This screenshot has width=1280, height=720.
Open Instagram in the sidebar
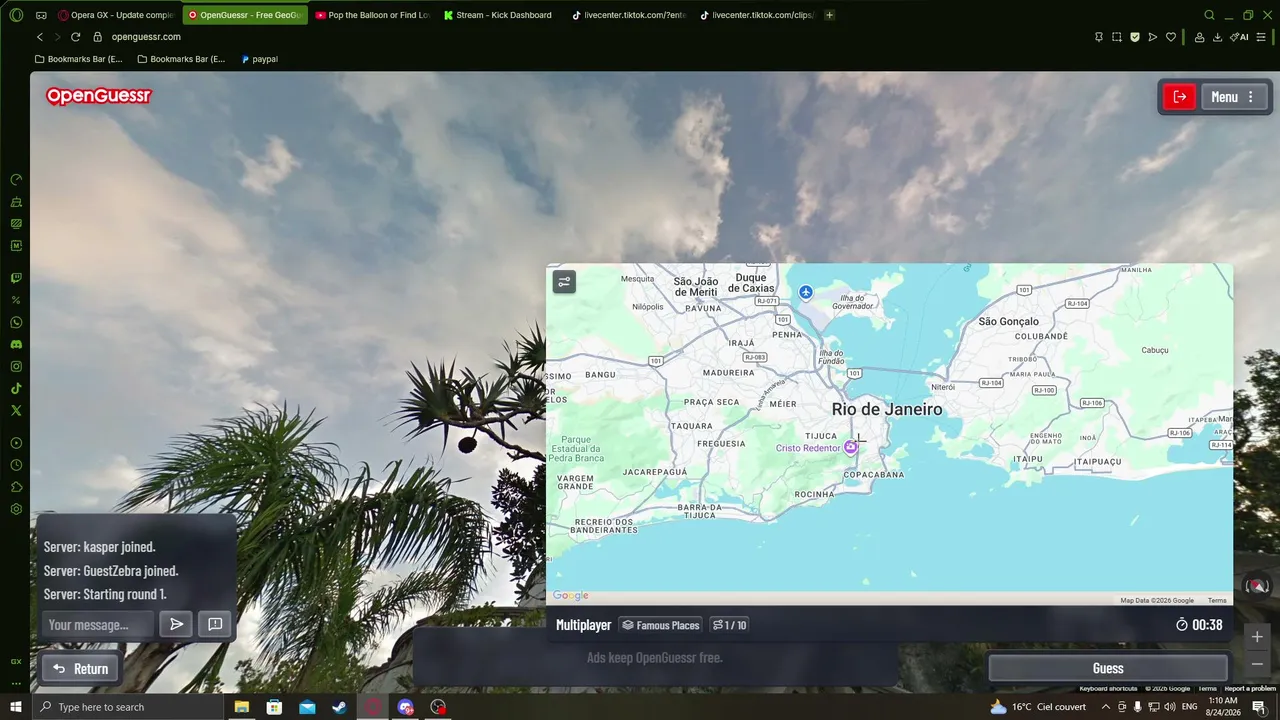tap(16, 366)
